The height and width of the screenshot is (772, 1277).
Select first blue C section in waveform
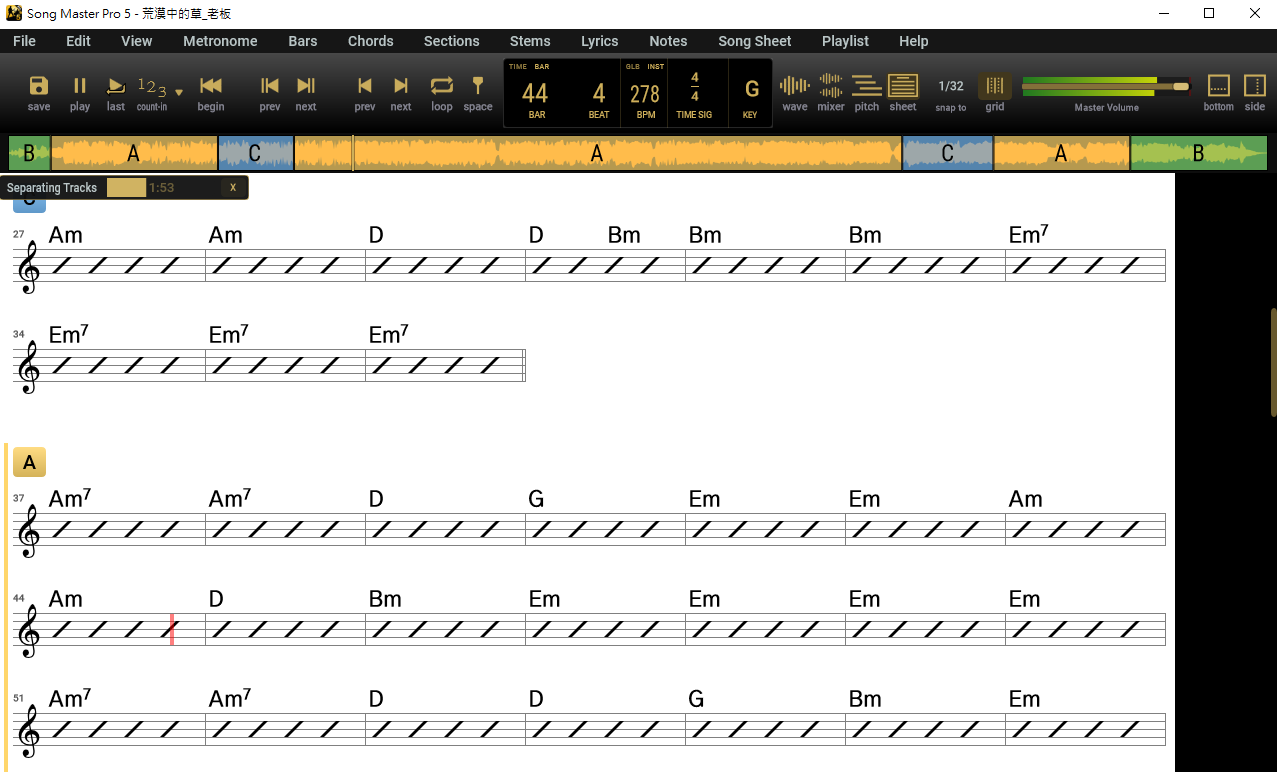[x=255, y=153]
